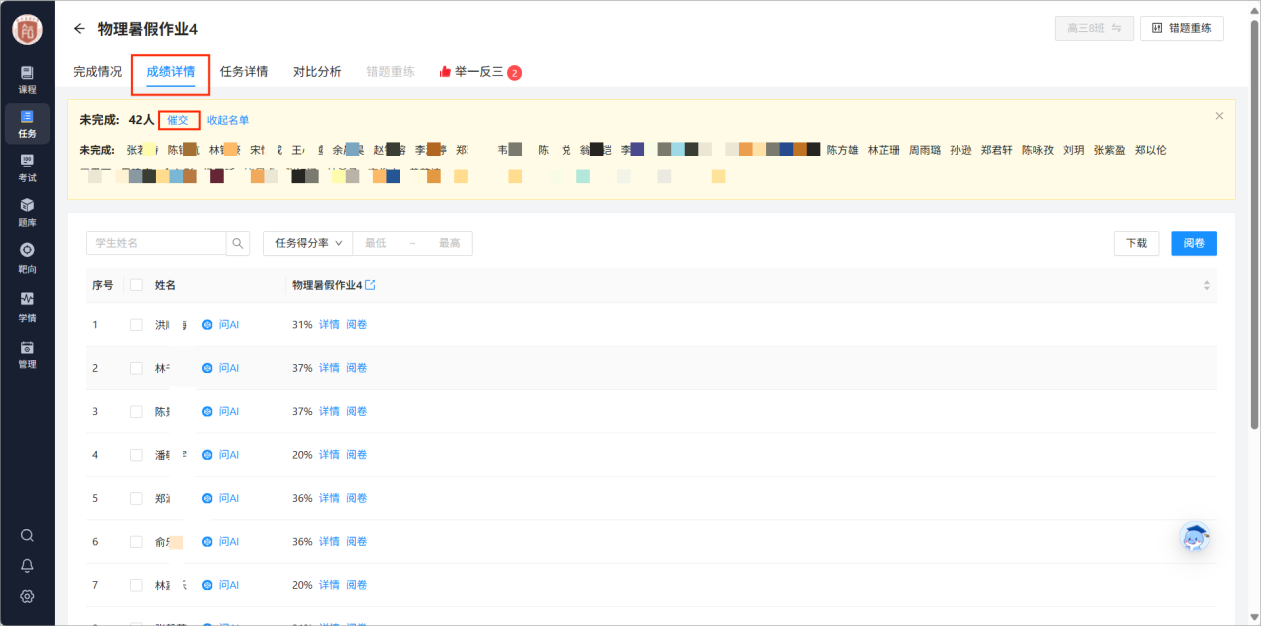1261x626 pixels.
Task: Open the settings gear in the sidebar
Action: [27, 596]
